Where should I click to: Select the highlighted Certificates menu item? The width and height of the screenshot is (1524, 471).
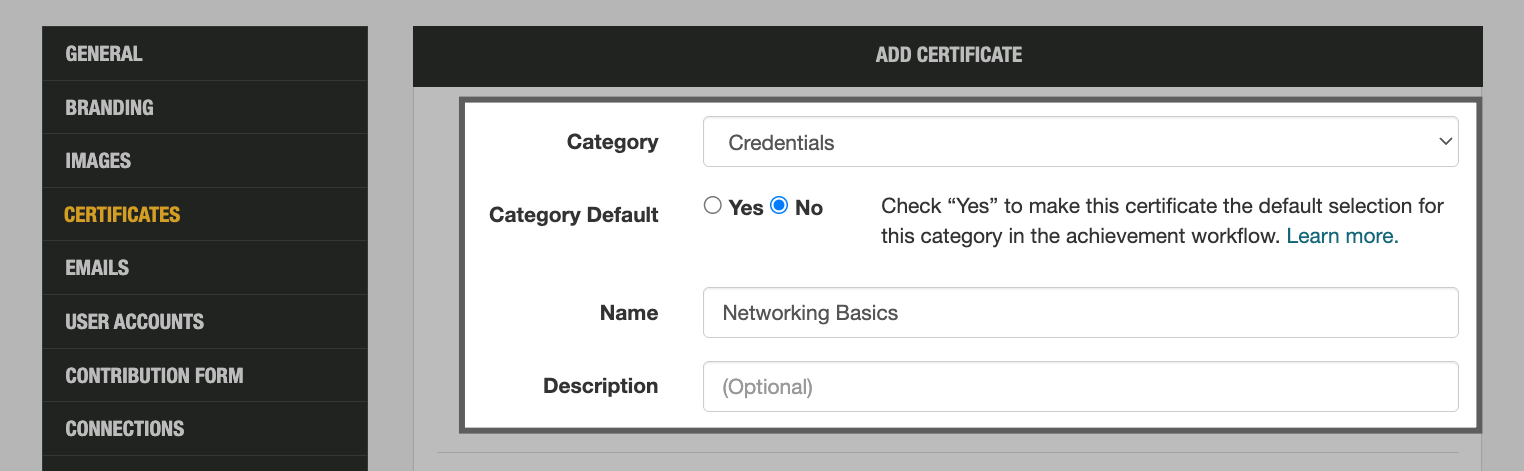pos(122,214)
